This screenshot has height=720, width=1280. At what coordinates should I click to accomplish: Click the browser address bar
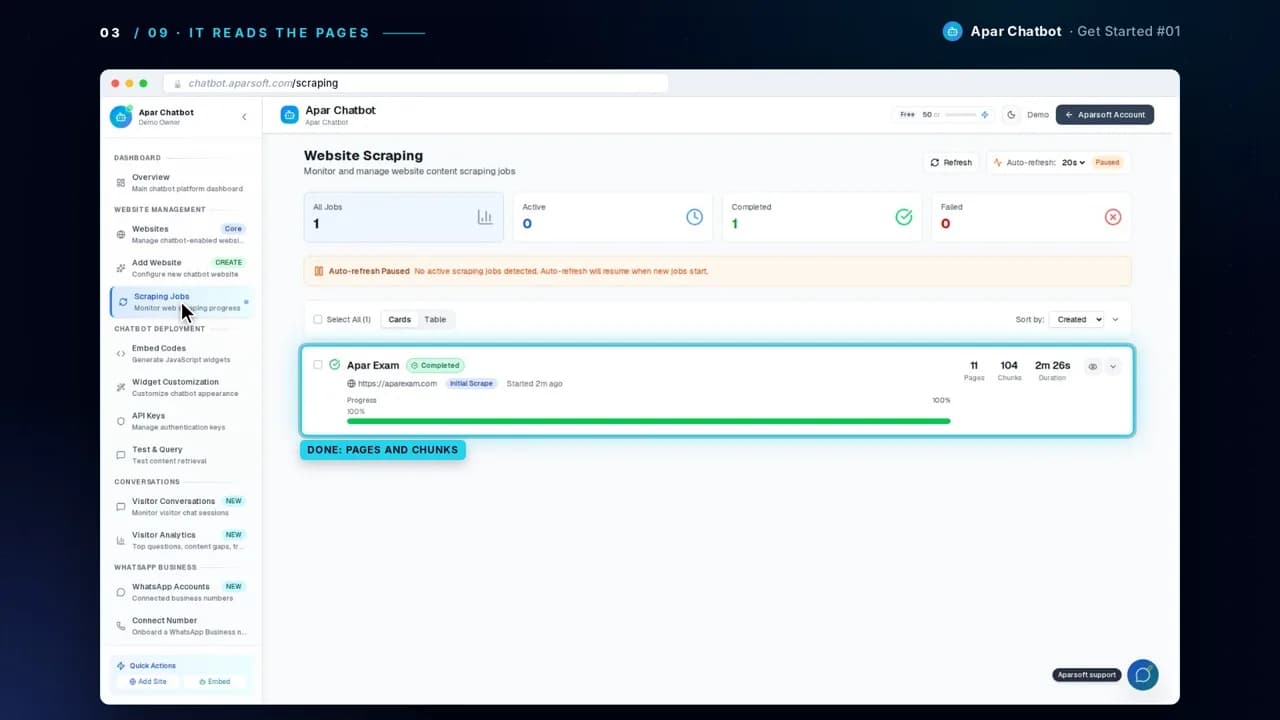coord(416,84)
